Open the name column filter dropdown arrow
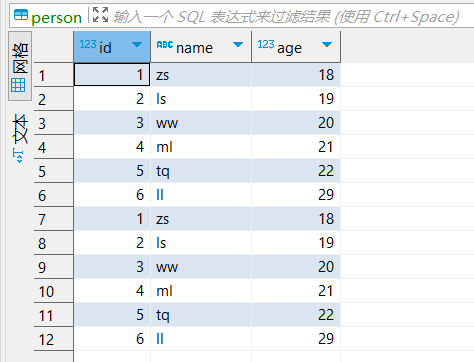Screen dimensions: 474x362 [238, 44]
